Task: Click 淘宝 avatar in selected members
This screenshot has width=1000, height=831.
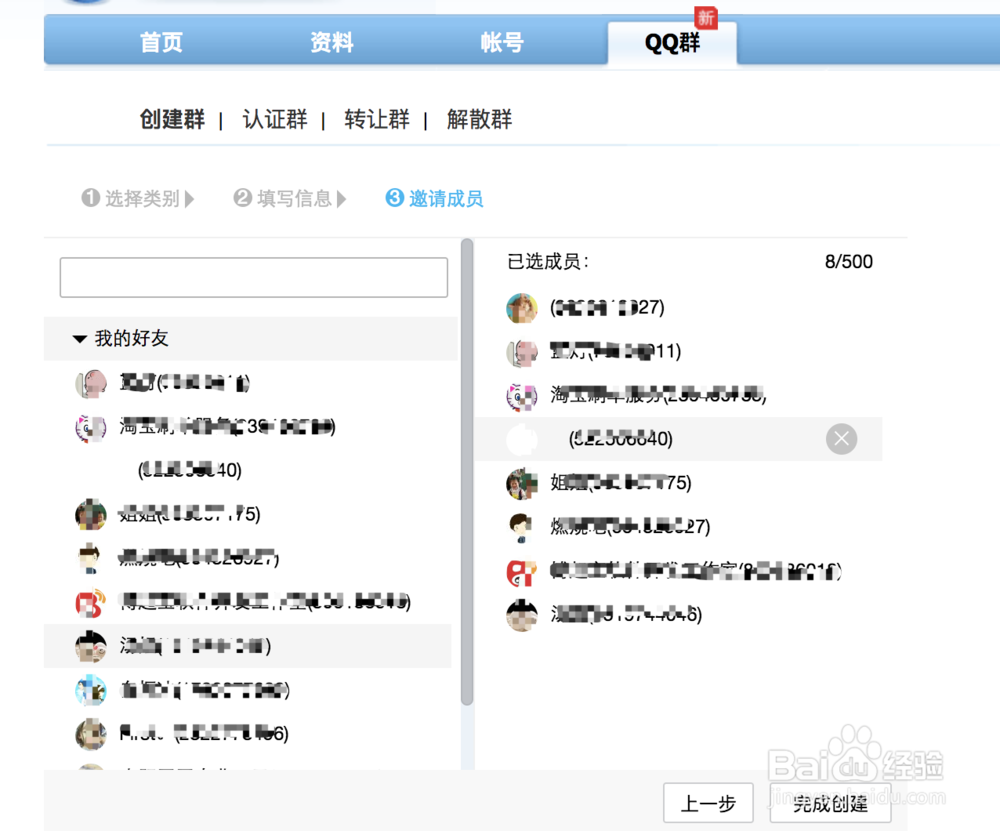Action: [x=522, y=396]
